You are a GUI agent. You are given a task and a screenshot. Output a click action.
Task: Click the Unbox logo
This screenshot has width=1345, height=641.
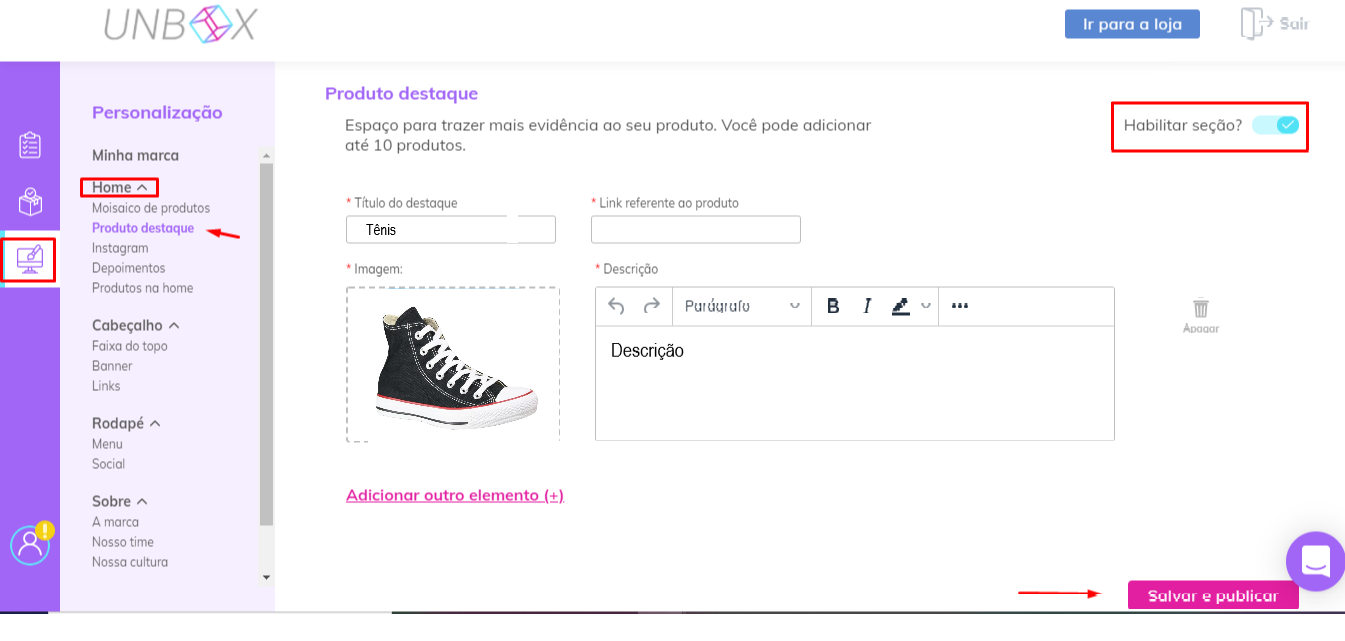point(181,25)
